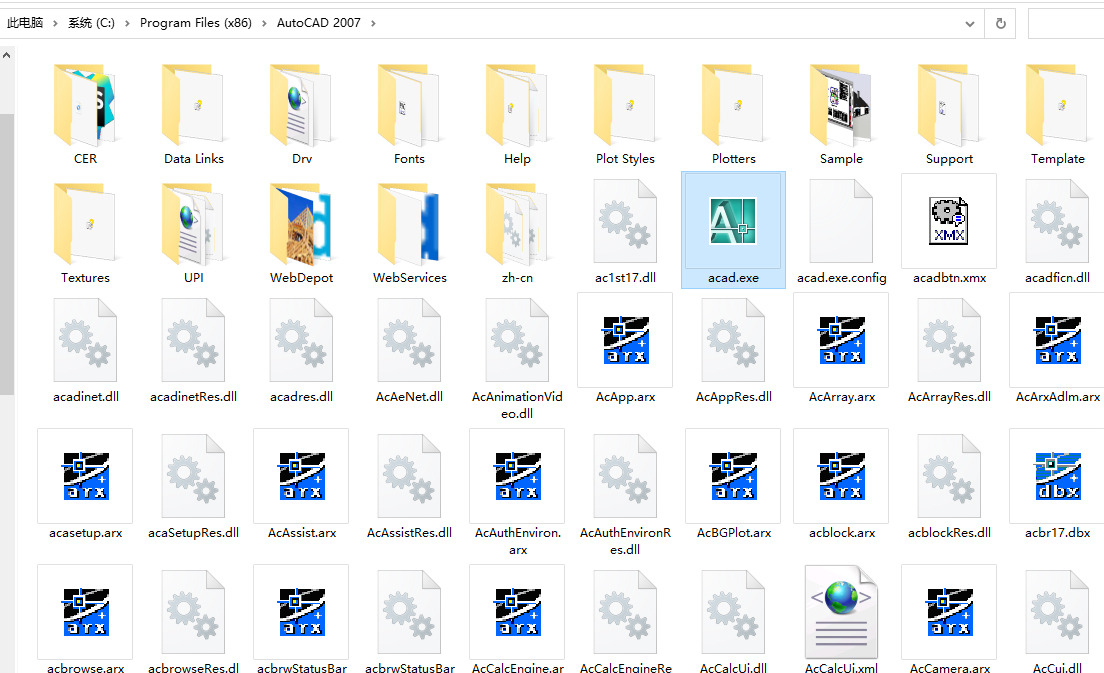Collapse the navigation pane up arrow
Screen dimensions: 1104x673
point(6,54)
